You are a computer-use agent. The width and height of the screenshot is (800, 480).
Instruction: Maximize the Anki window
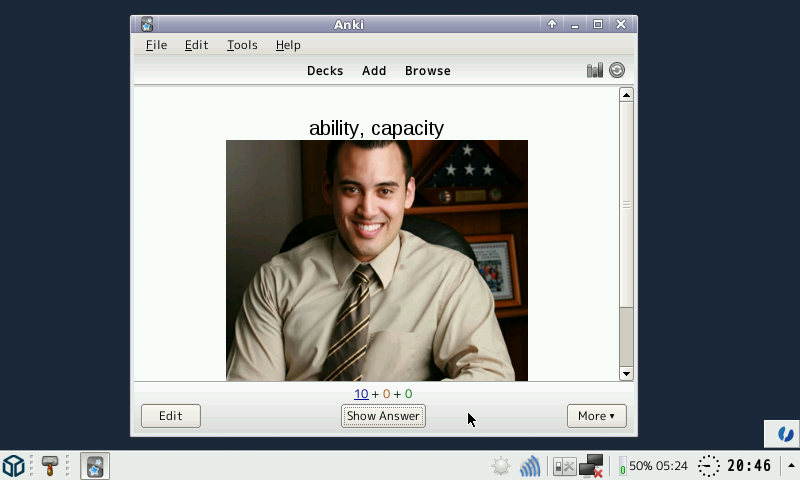598,24
